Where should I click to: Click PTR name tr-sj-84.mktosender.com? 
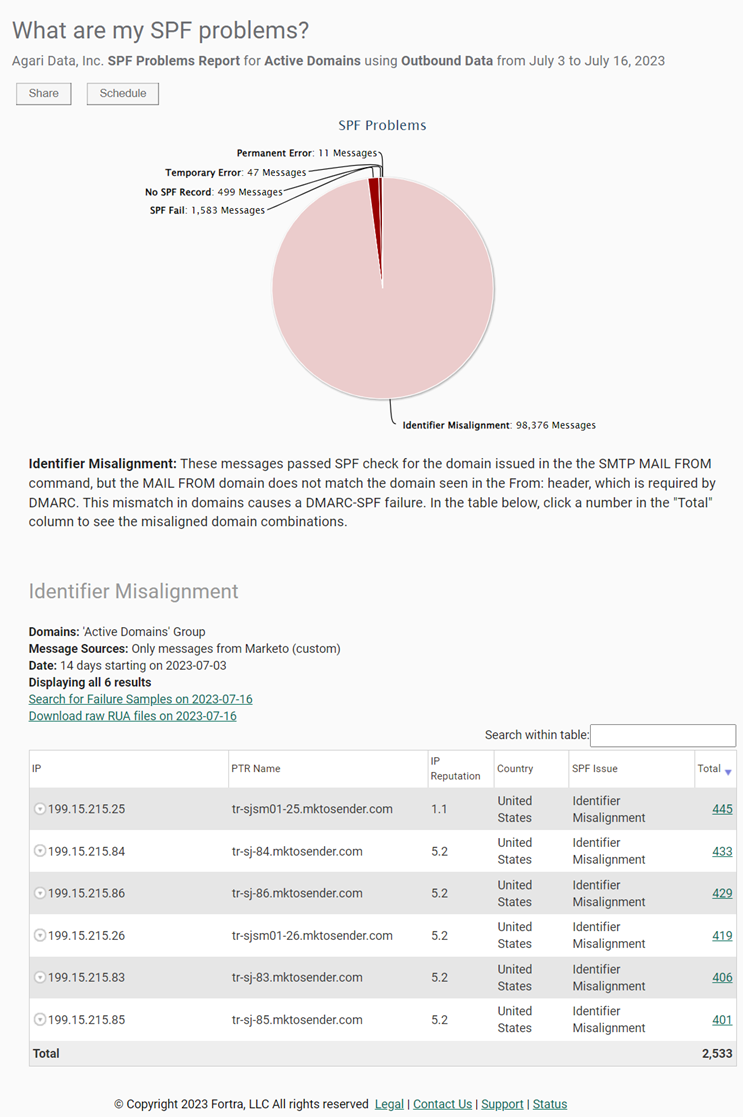tap(297, 851)
